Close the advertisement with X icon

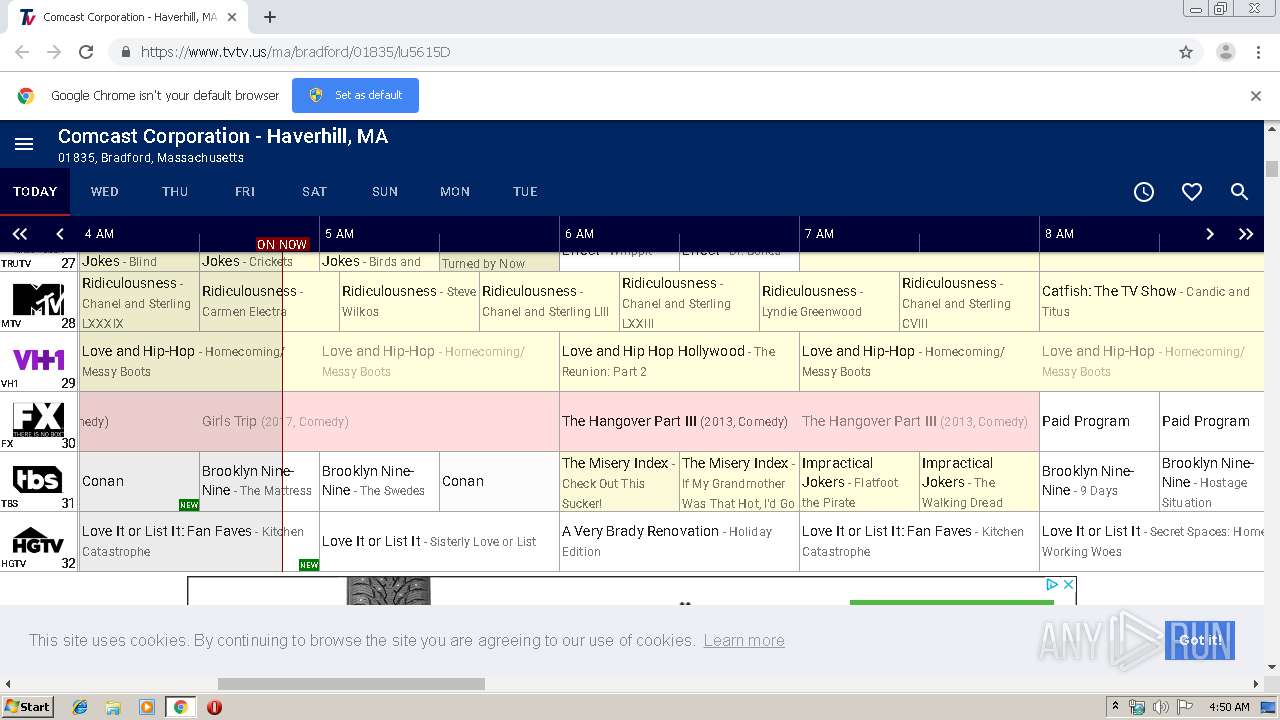tap(1068, 584)
